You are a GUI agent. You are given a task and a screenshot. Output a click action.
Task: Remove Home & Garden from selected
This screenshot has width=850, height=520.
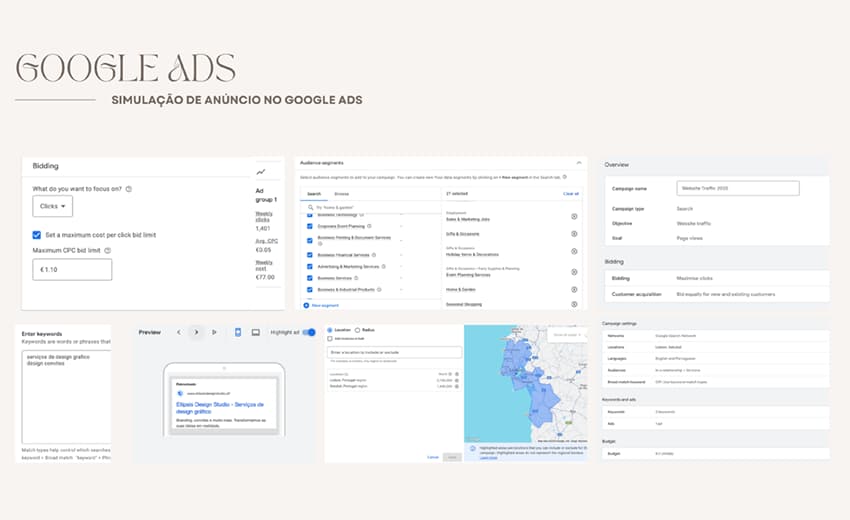[x=574, y=290]
